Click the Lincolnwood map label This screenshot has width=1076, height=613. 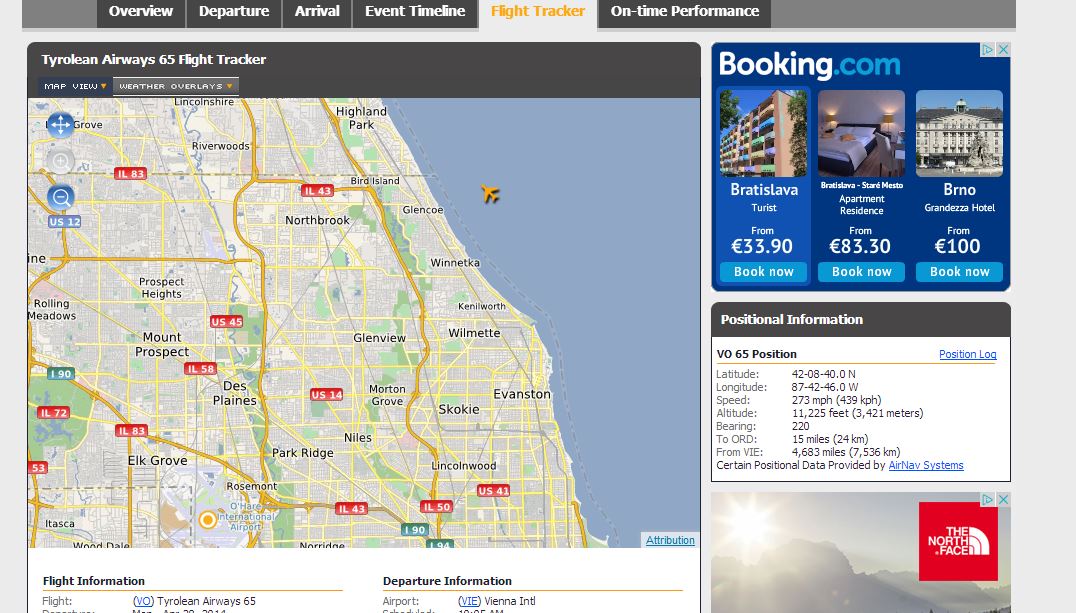click(463, 465)
